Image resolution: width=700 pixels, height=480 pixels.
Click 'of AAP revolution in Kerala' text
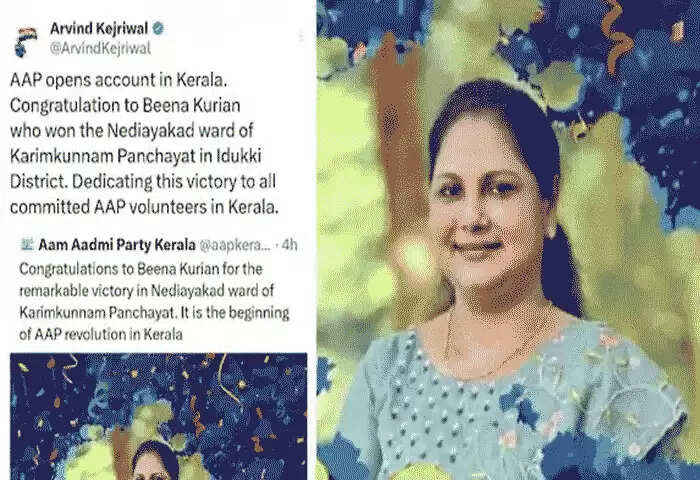[x=101, y=334]
